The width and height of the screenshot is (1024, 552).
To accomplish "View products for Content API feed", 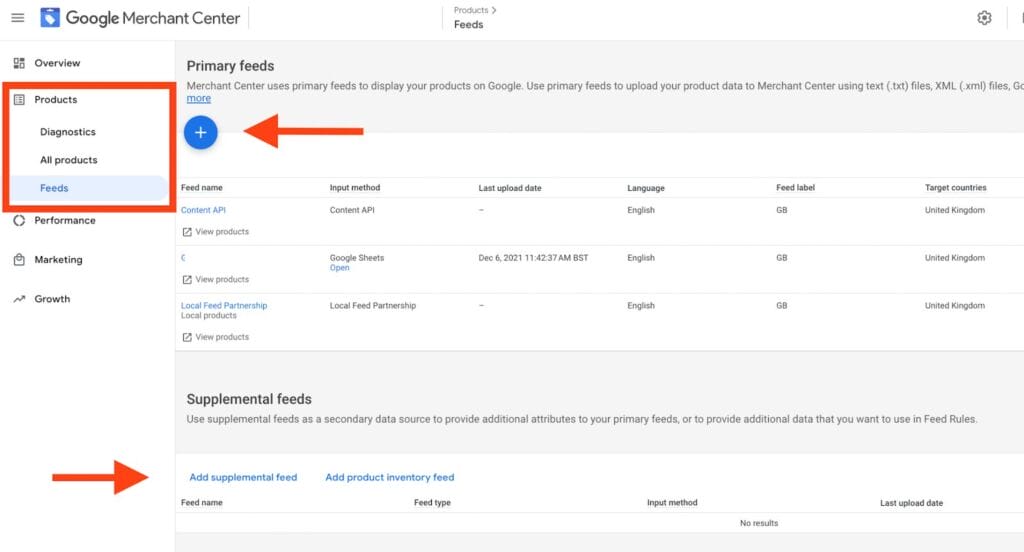I will (222, 232).
